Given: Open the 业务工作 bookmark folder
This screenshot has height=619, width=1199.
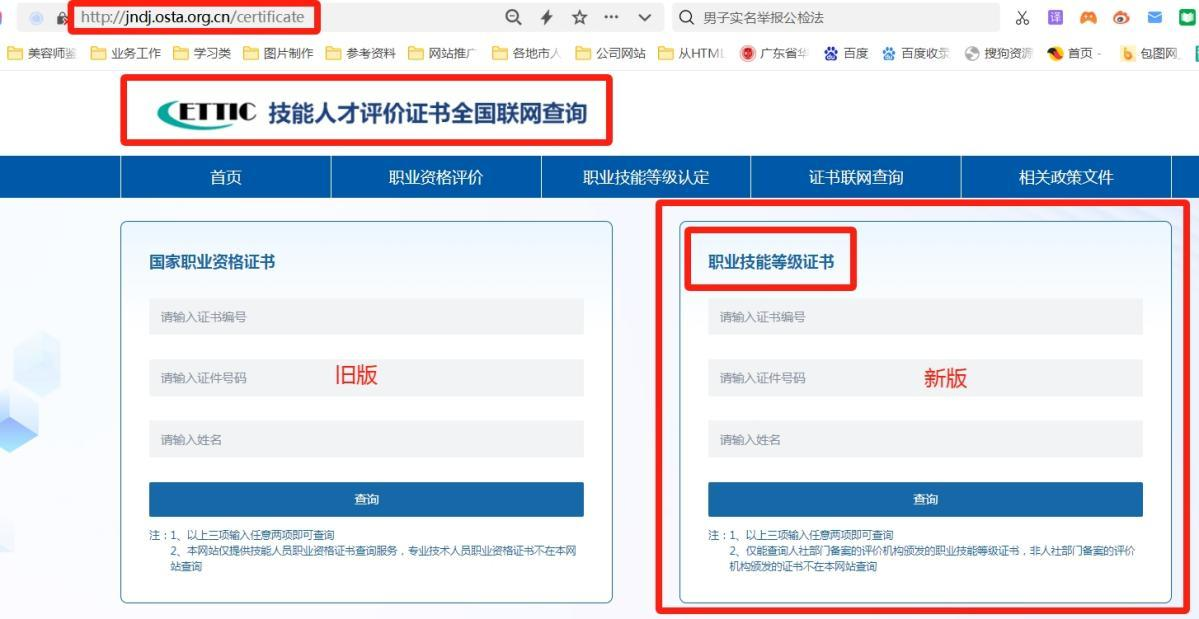Looking at the screenshot, I should point(125,53).
